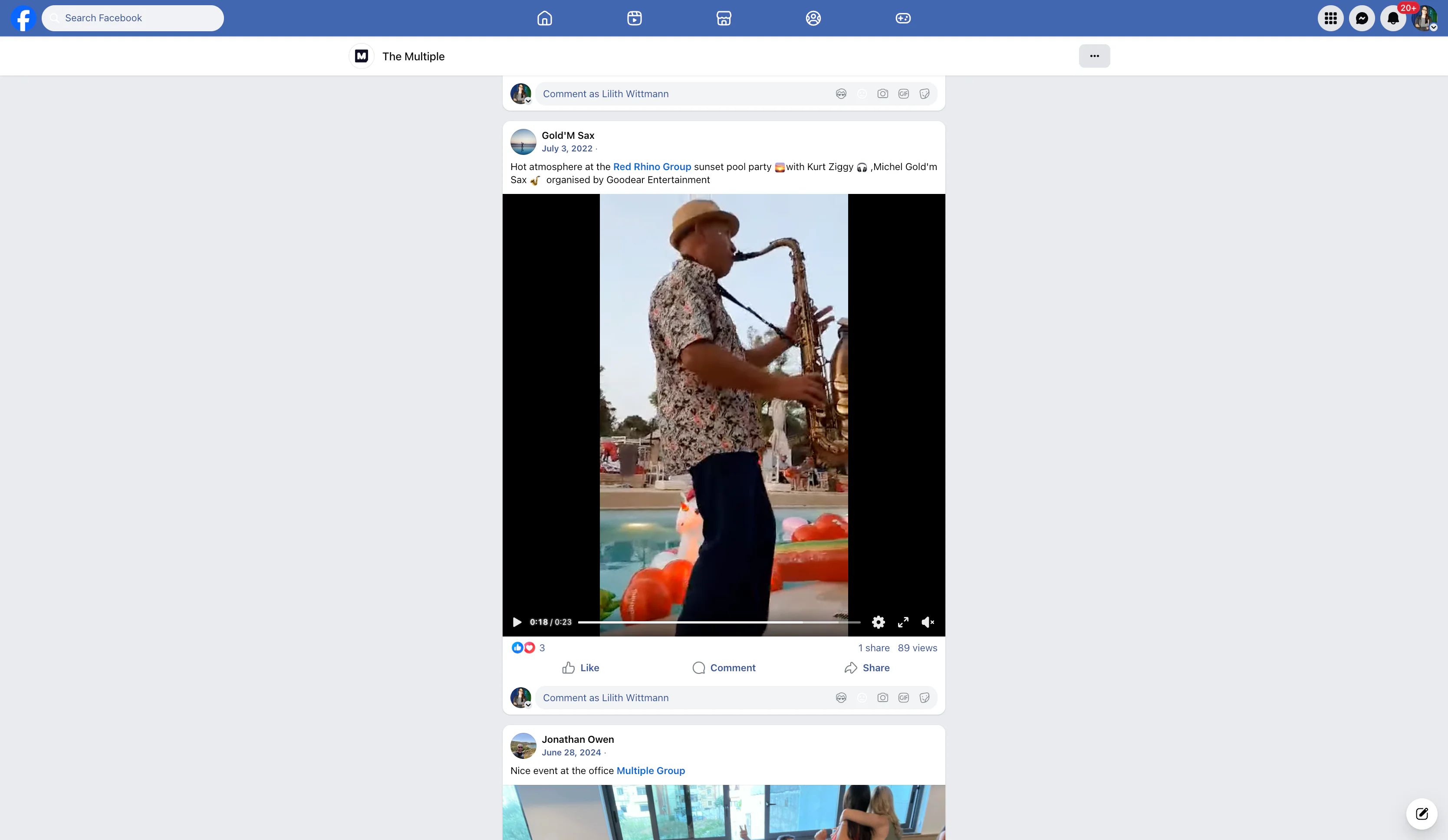
Task: Open avatar sticker picker under sax video
Action: click(x=841, y=698)
